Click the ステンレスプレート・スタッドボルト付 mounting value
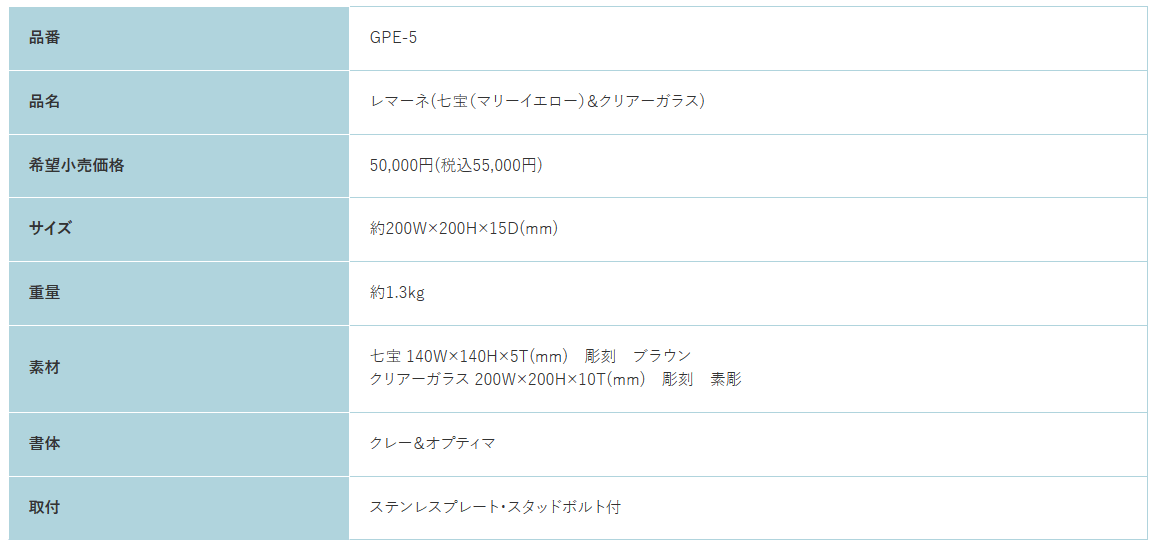 tap(494, 508)
